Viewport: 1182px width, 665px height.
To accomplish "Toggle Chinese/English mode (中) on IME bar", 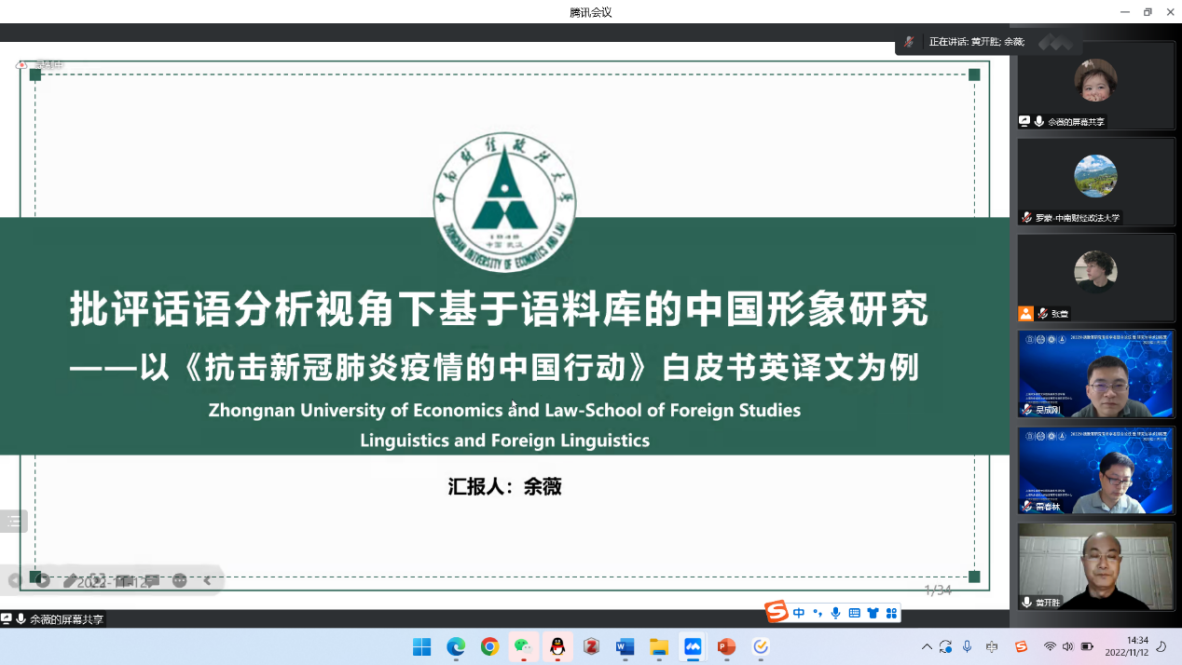I will coord(799,613).
